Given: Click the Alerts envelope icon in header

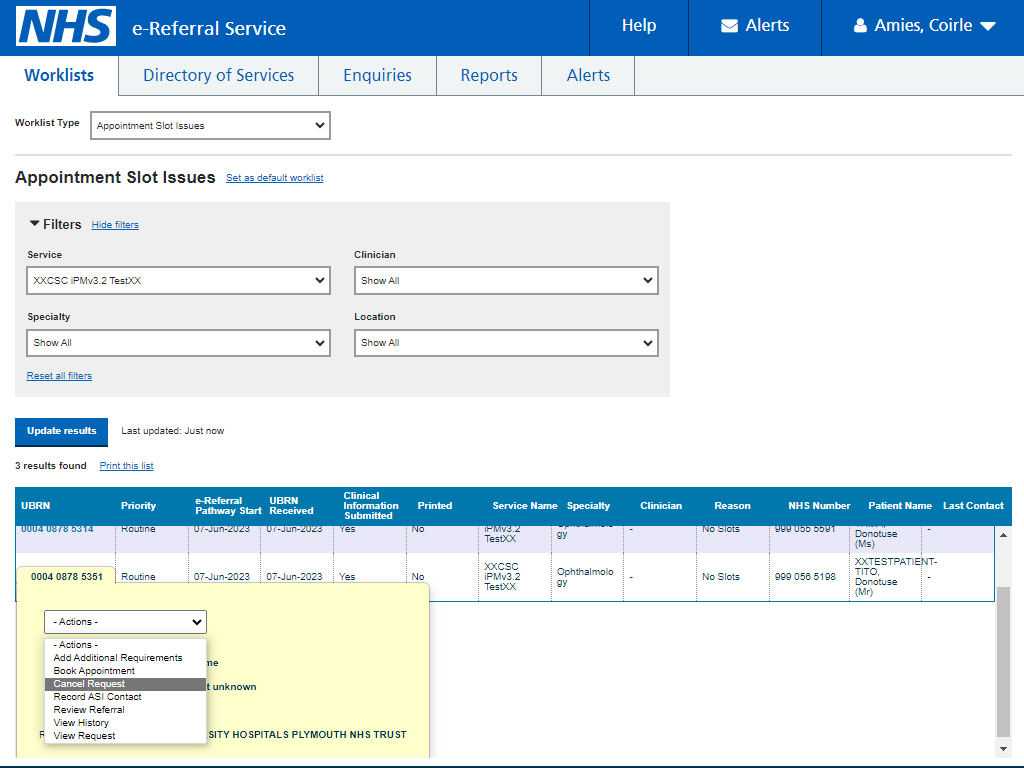Looking at the screenshot, I should click(729, 25).
